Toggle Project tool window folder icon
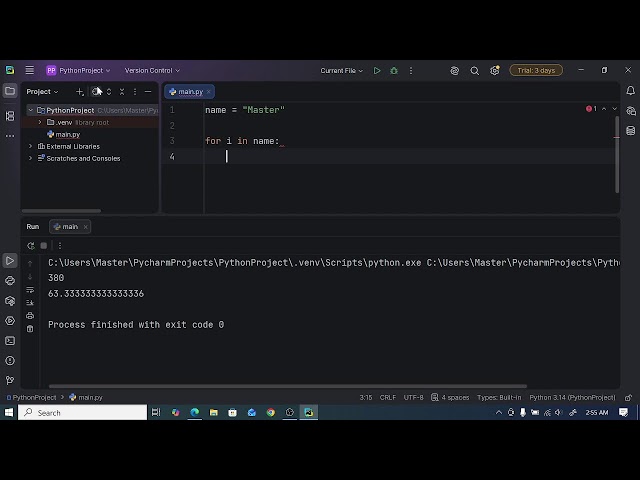Screen dimensions: 640x480 [10, 91]
